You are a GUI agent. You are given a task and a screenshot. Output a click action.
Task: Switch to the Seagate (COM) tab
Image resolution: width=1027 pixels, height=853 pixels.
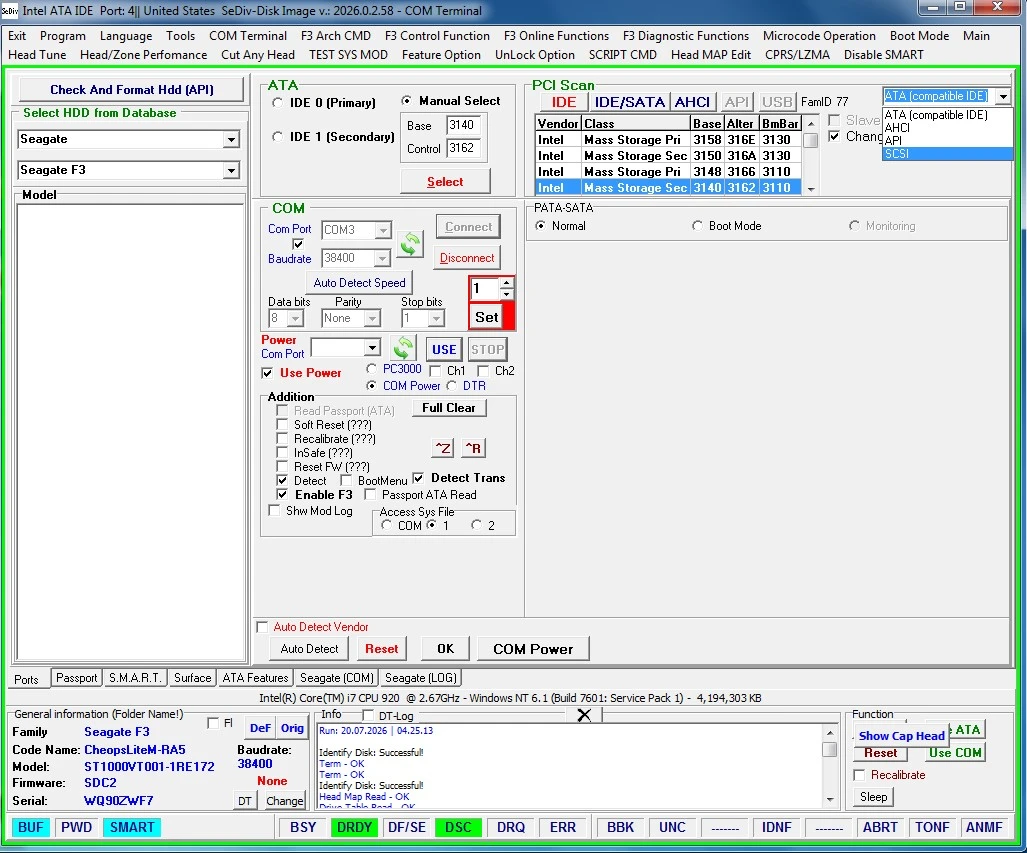tap(337, 678)
